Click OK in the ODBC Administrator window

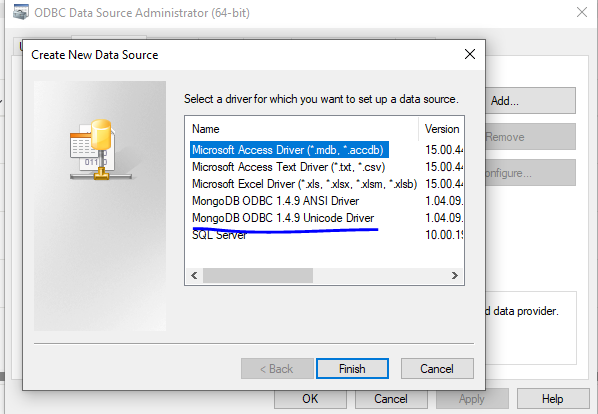(x=310, y=399)
